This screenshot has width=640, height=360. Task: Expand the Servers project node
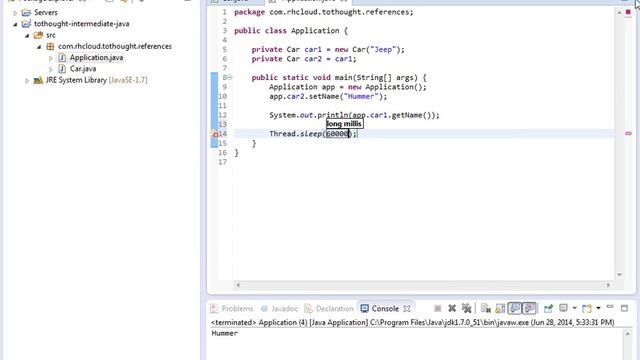[15, 13]
